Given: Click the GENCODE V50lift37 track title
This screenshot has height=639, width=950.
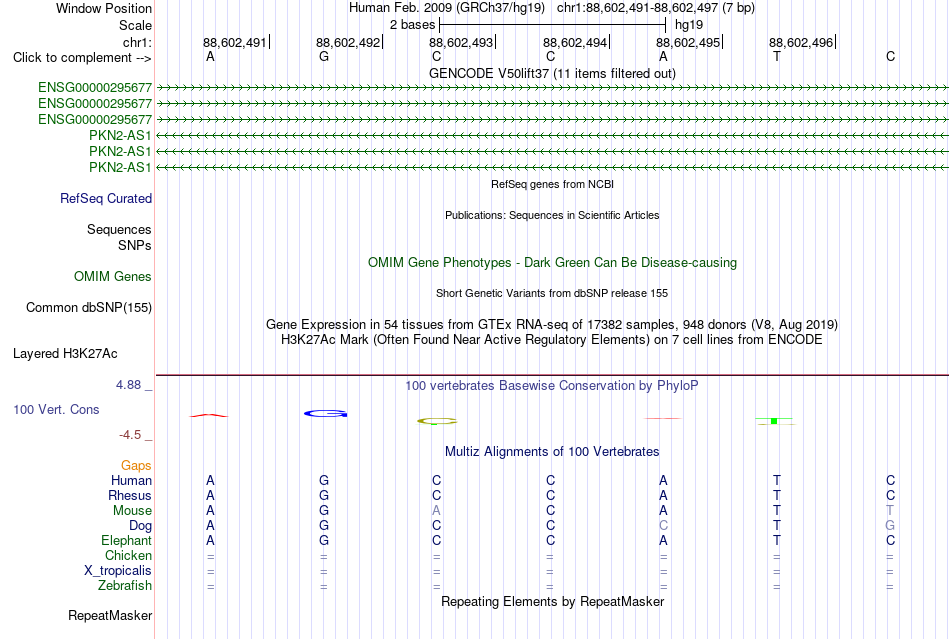Looking at the screenshot, I should [552, 73].
